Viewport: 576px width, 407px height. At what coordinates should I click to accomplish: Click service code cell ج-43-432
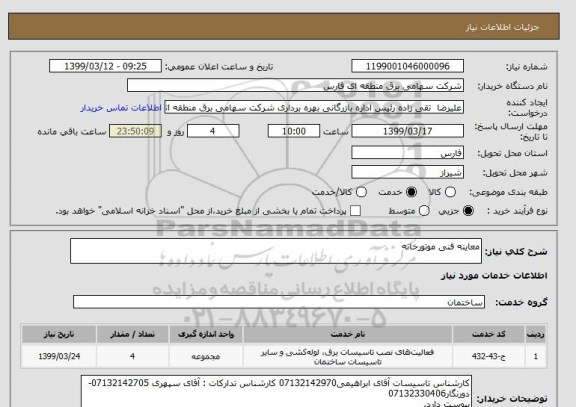489,356
